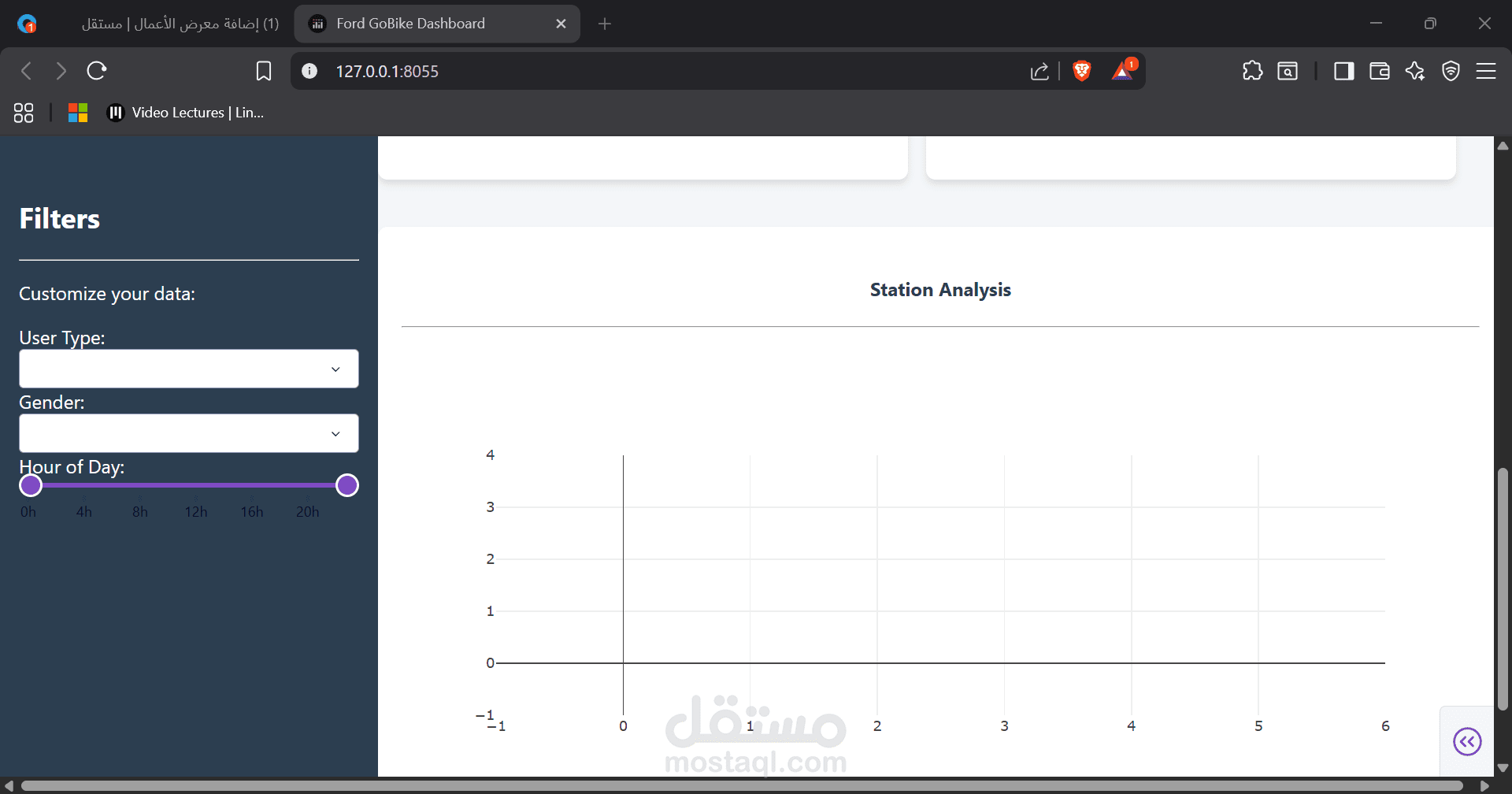This screenshot has width=1512, height=794.
Task: Click the 'Gender:' label
Action: 52,403
